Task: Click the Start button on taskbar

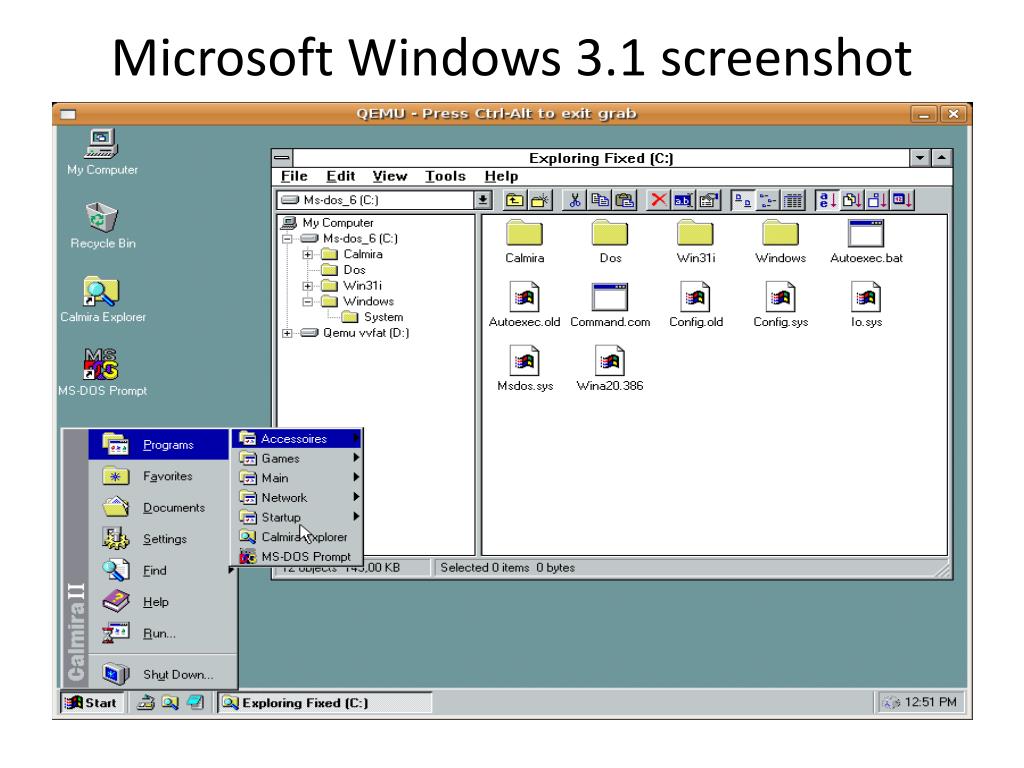Action: coord(91,703)
